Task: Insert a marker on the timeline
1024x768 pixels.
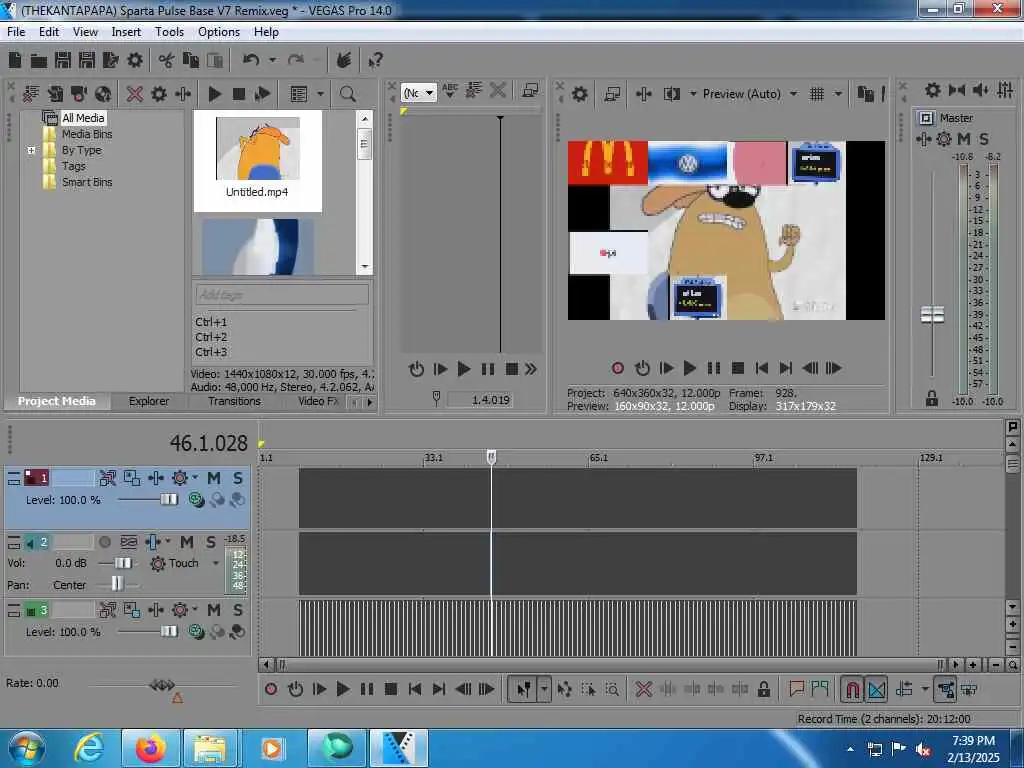Action: 796,689
